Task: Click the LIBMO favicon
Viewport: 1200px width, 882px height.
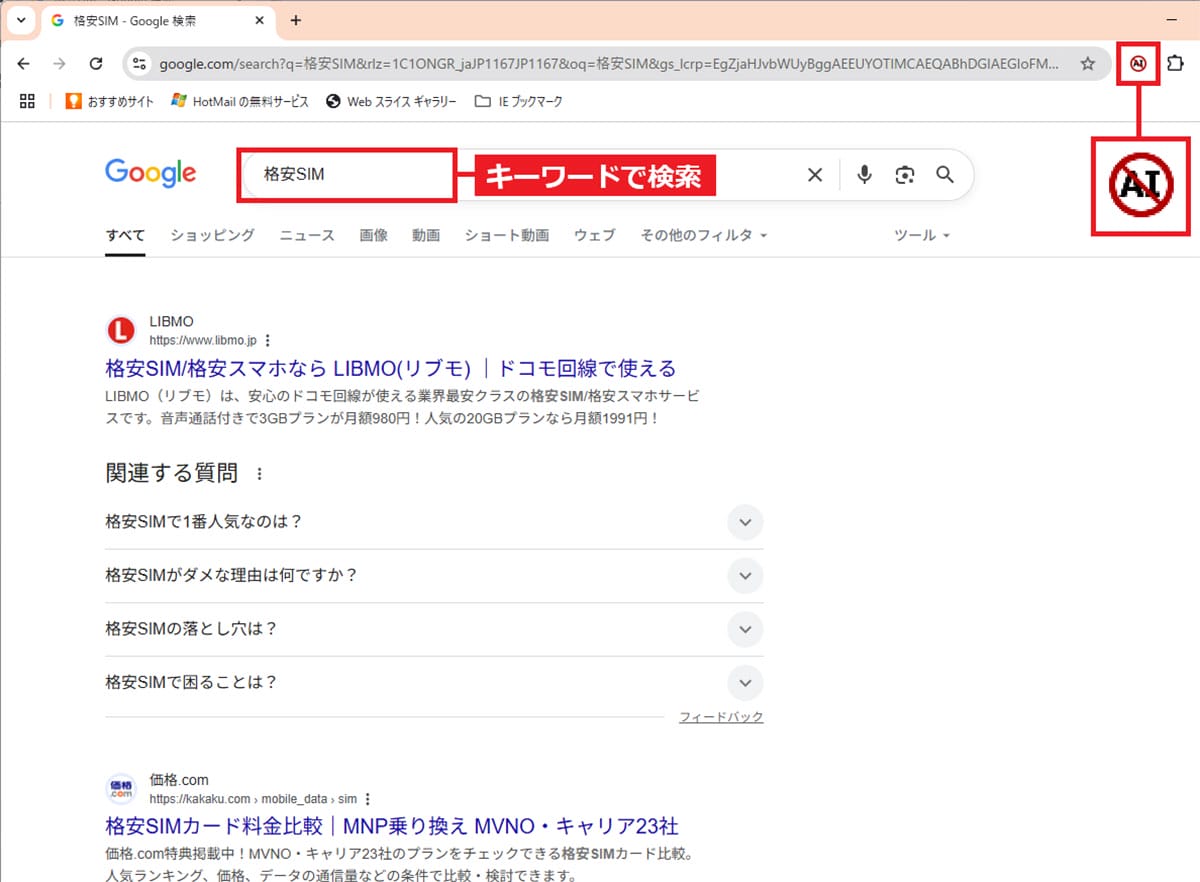Action: click(120, 330)
